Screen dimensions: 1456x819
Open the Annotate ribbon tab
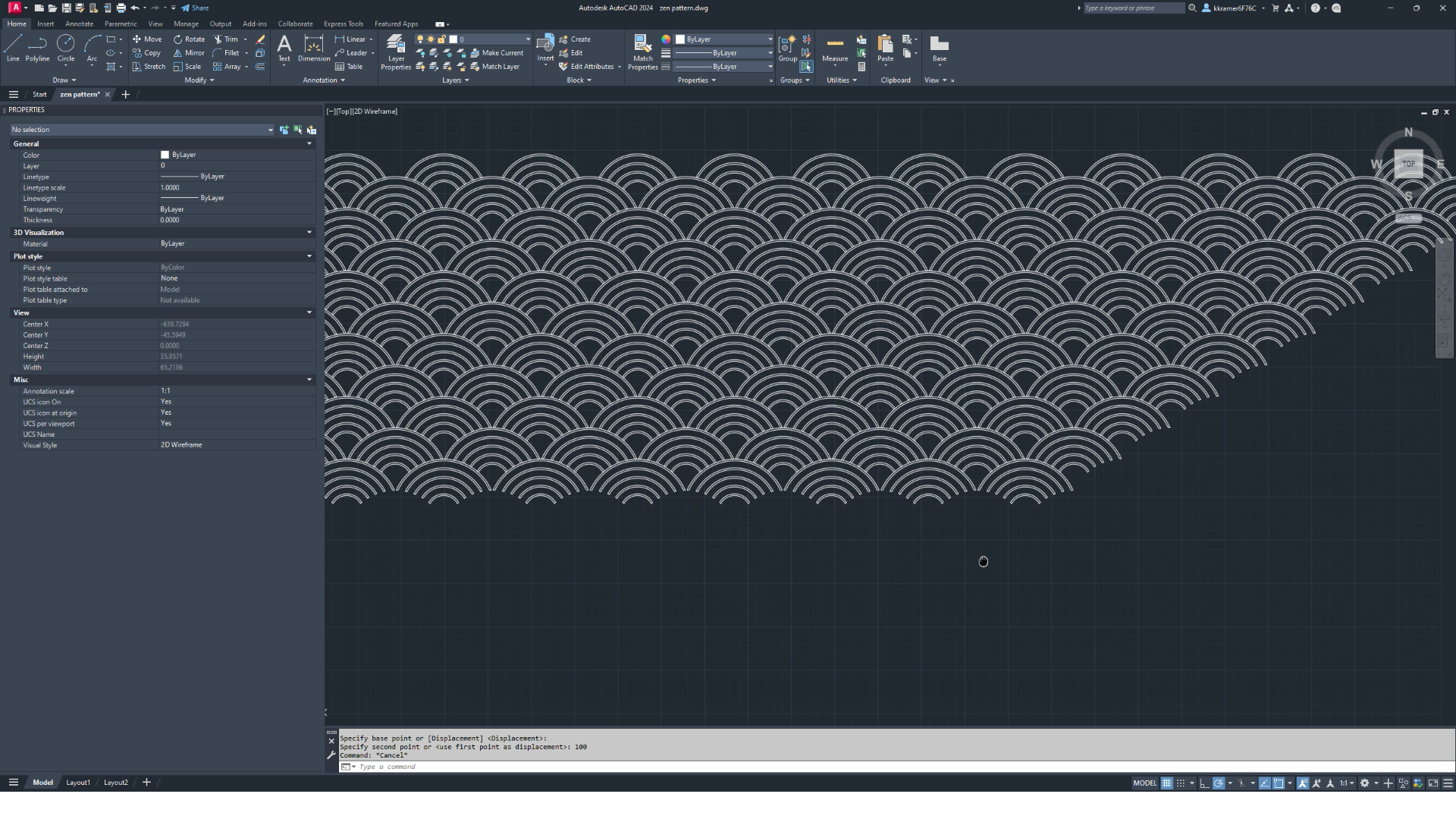tap(79, 24)
